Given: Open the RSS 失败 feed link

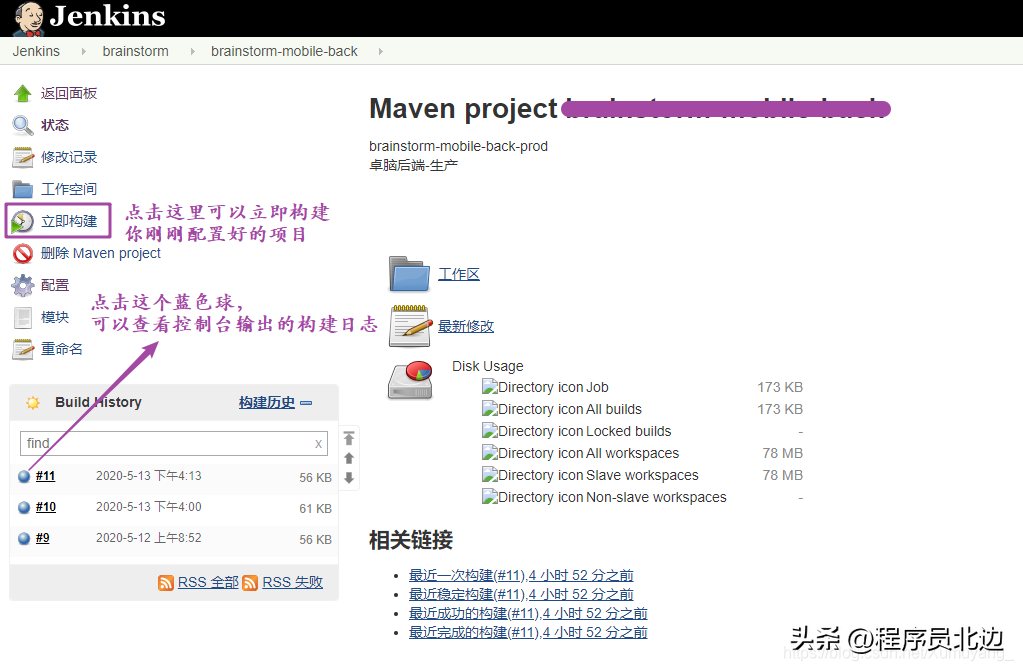Looking at the screenshot, I should click(292, 582).
